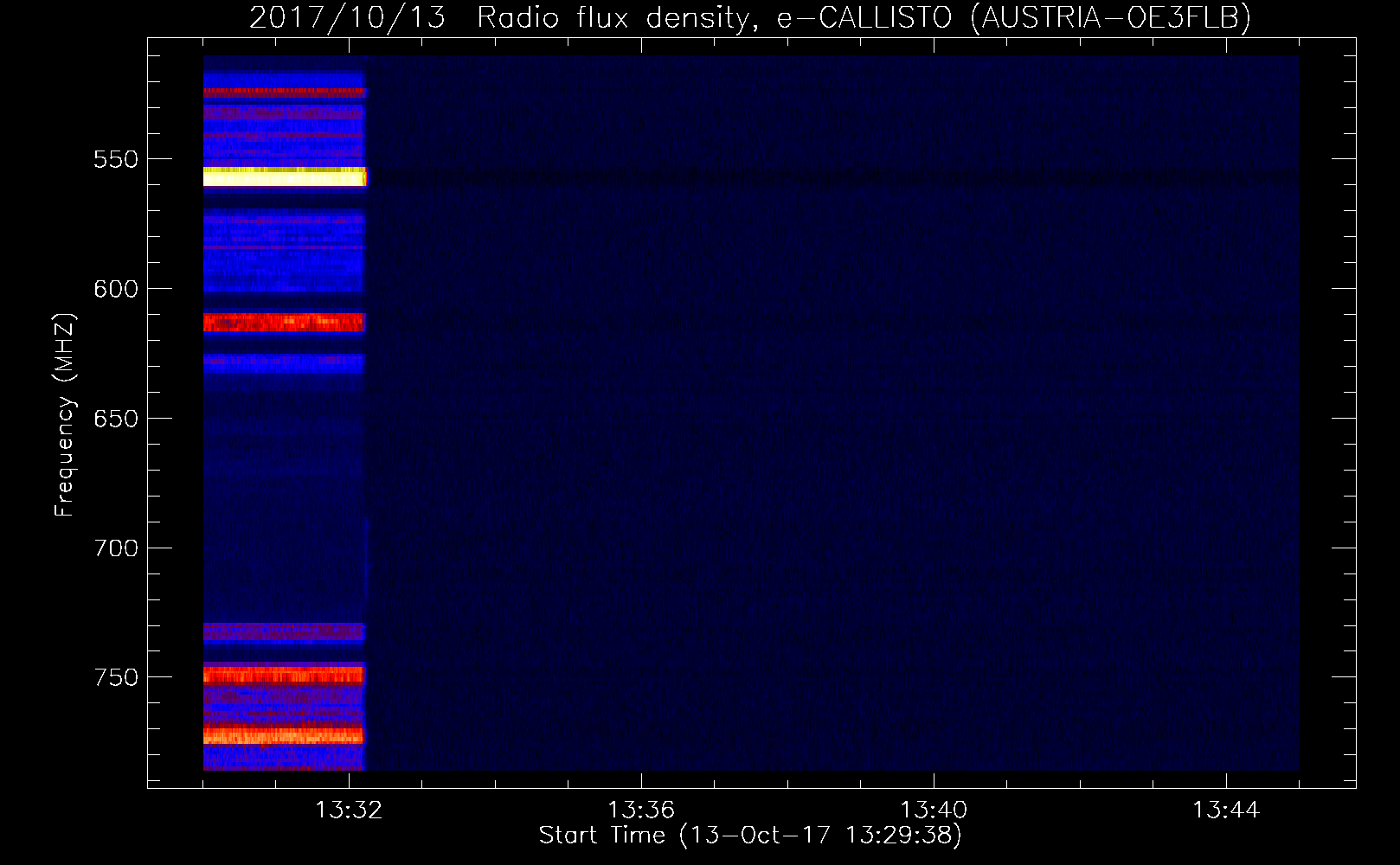Screen dimensions: 1400x865
Task: Click the date '2017/10/13' in the title
Action: click(x=347, y=17)
